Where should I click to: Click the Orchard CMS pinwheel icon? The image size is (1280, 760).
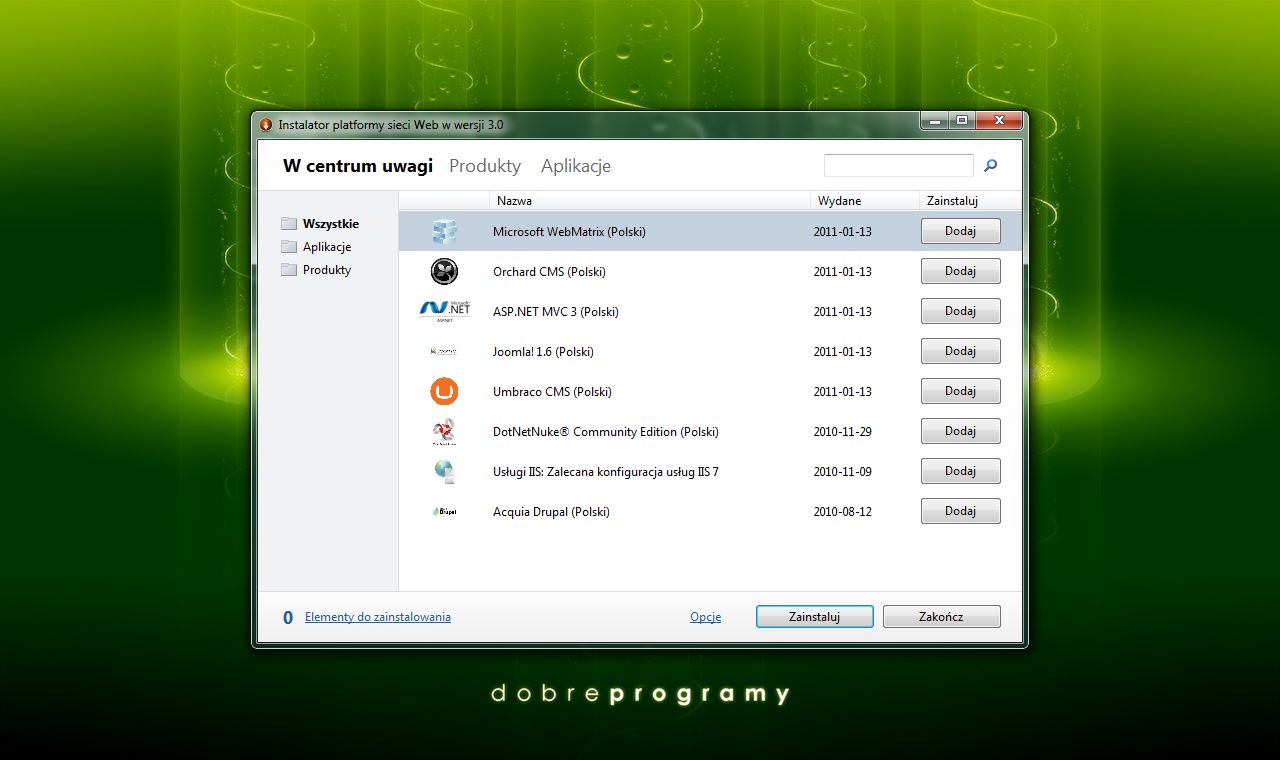point(443,271)
